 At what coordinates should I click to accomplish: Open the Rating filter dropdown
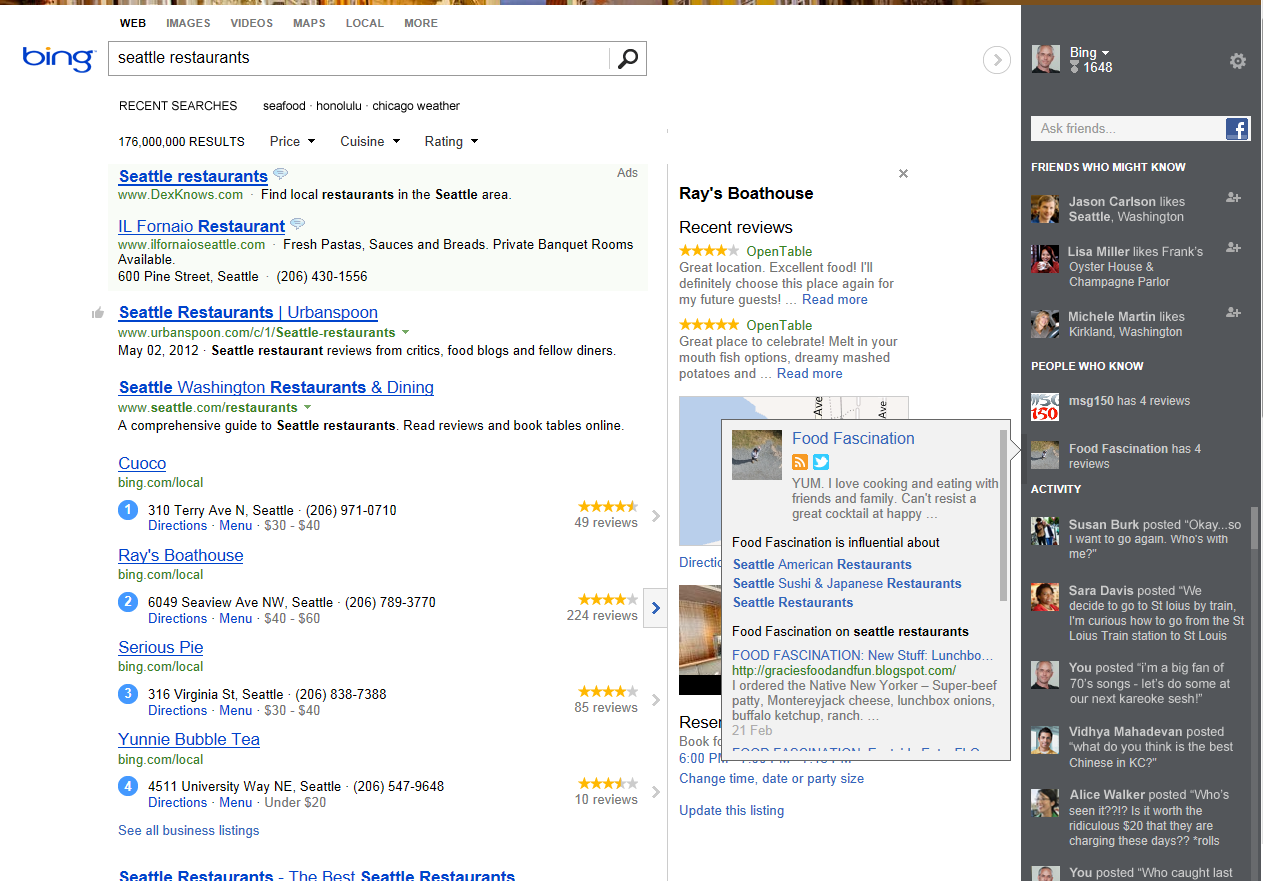451,142
